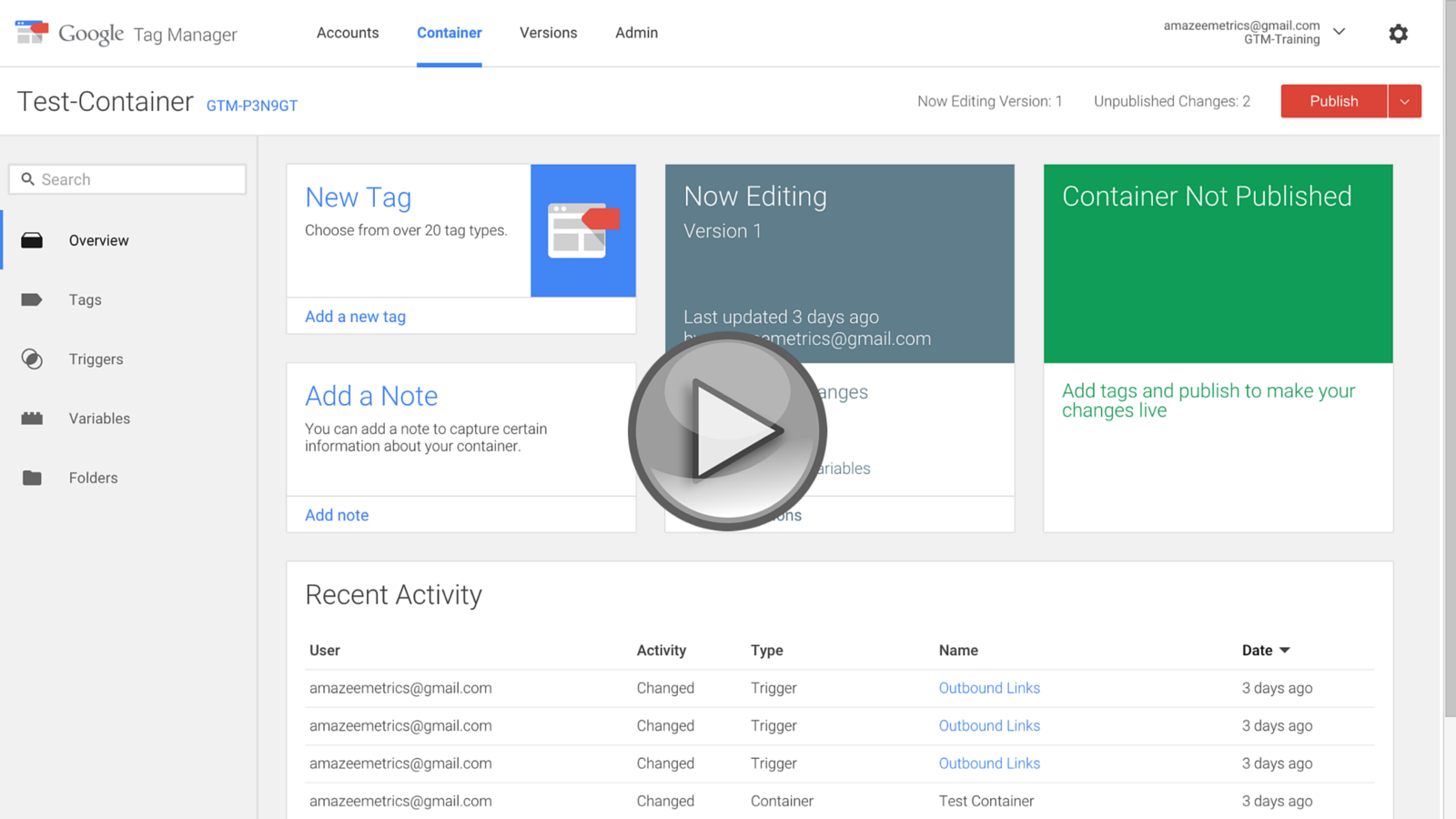Open the settings gear icon
The height and width of the screenshot is (819, 1456).
pyautogui.click(x=1399, y=34)
